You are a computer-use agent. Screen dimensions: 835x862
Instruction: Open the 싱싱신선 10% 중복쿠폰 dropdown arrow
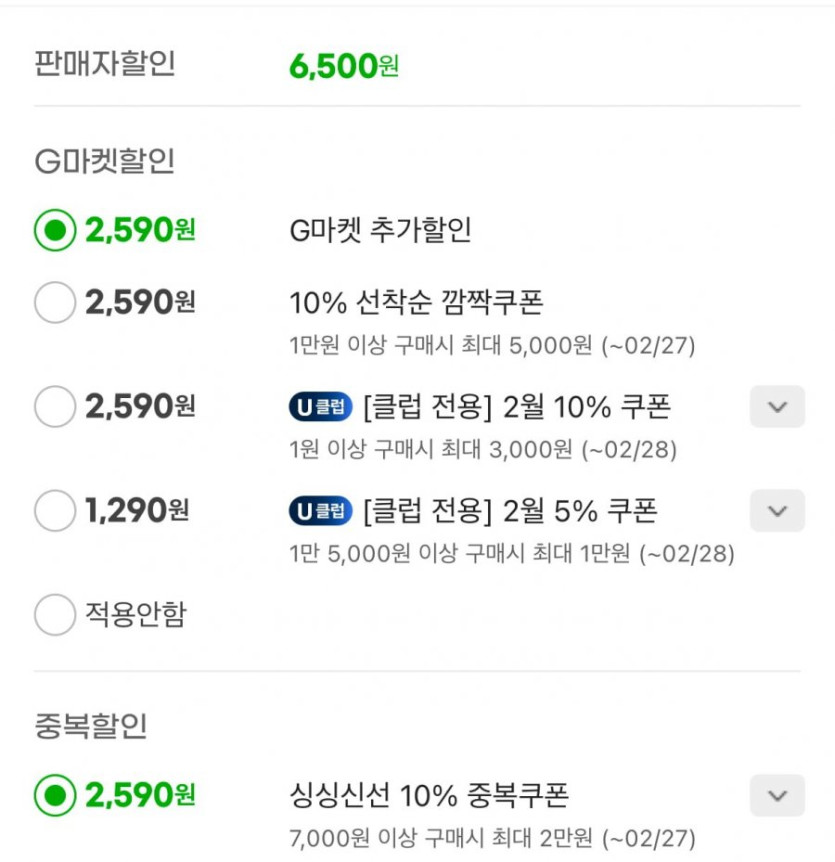(x=777, y=796)
